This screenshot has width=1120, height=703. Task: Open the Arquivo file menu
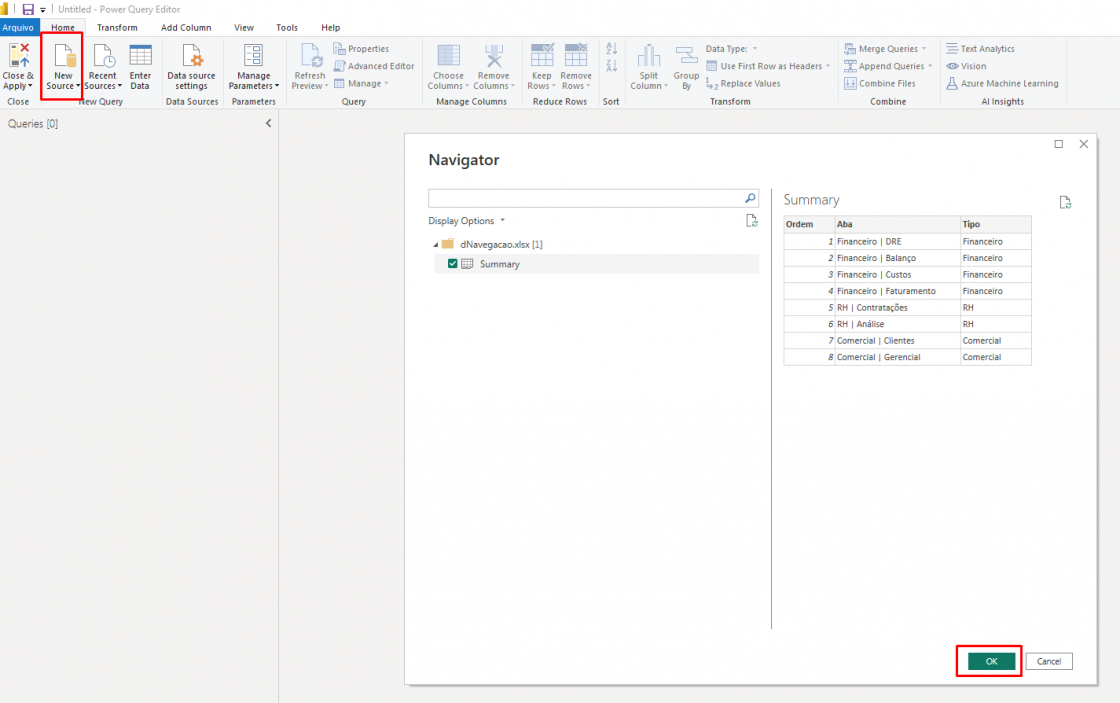tap(18, 27)
